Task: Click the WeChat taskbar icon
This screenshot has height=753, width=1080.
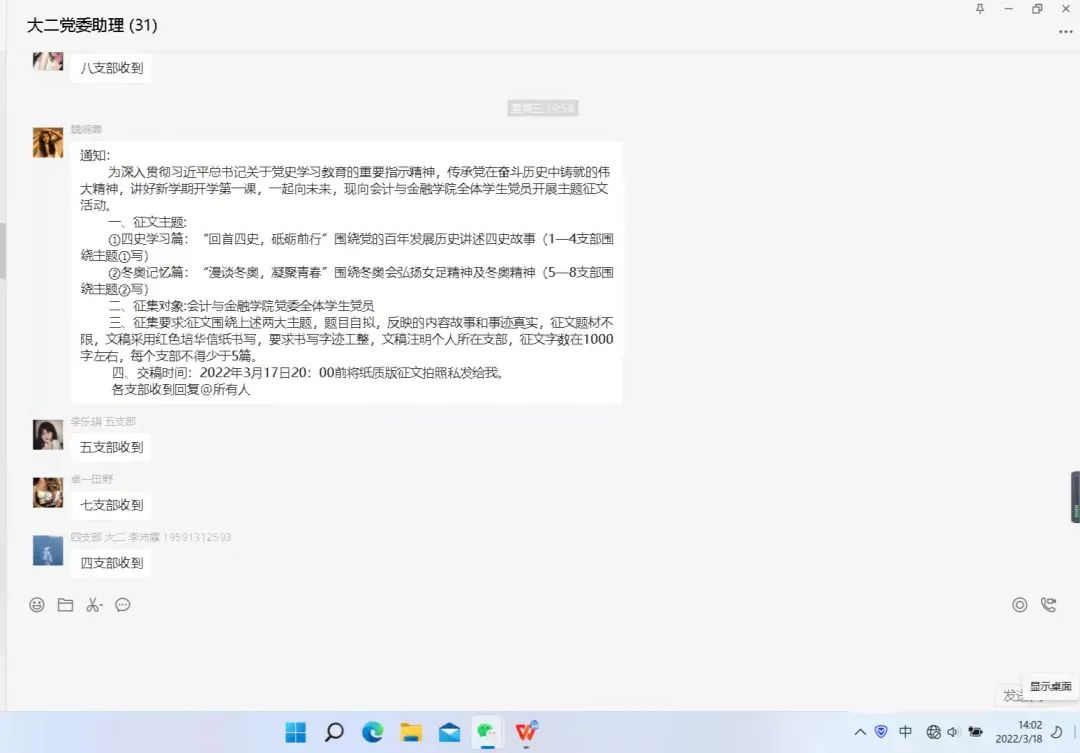Action: [487, 732]
